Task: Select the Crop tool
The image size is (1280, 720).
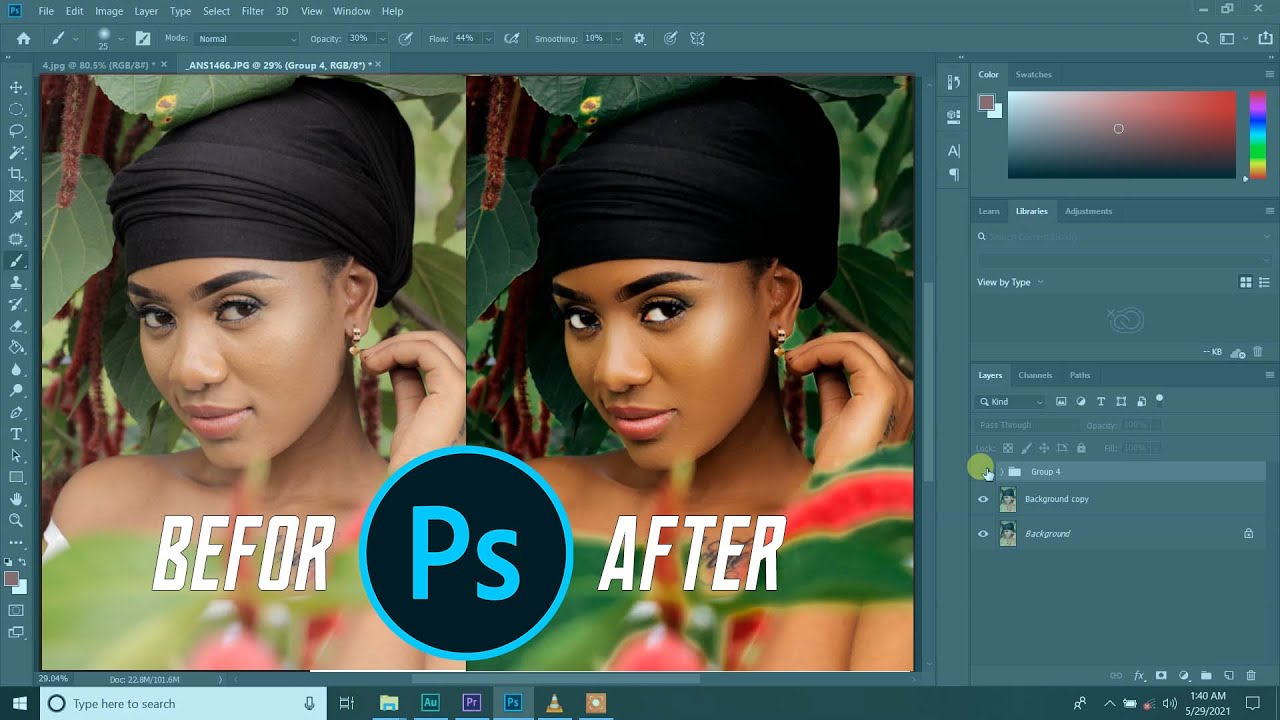Action: [x=16, y=174]
